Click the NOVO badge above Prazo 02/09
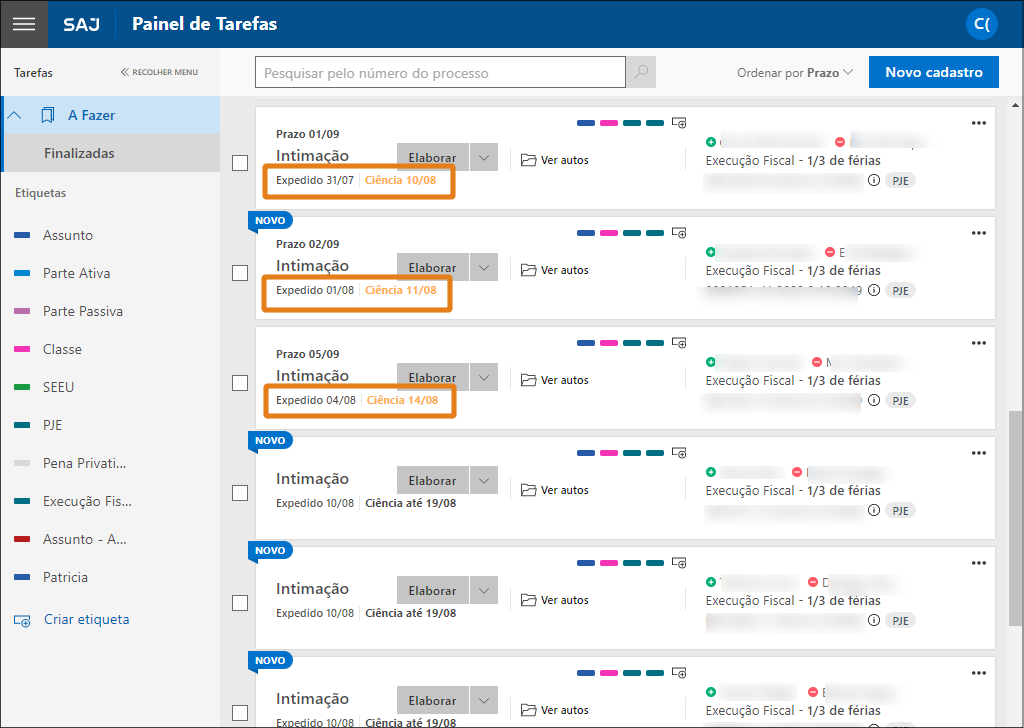This screenshot has height=728, width=1024. 270,221
